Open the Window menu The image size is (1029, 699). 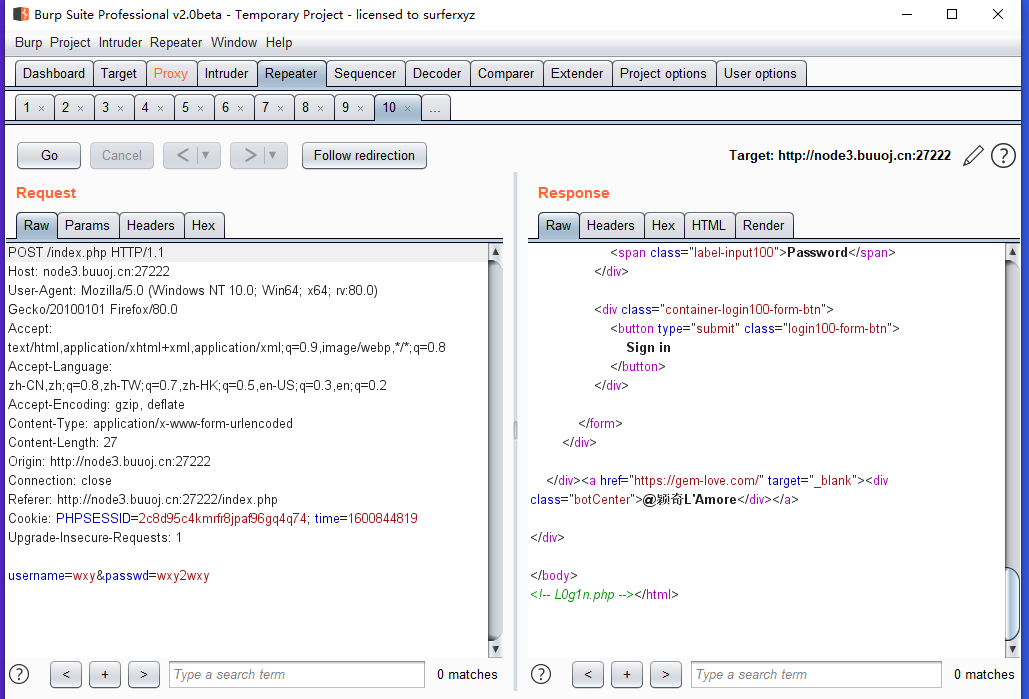pyautogui.click(x=234, y=43)
